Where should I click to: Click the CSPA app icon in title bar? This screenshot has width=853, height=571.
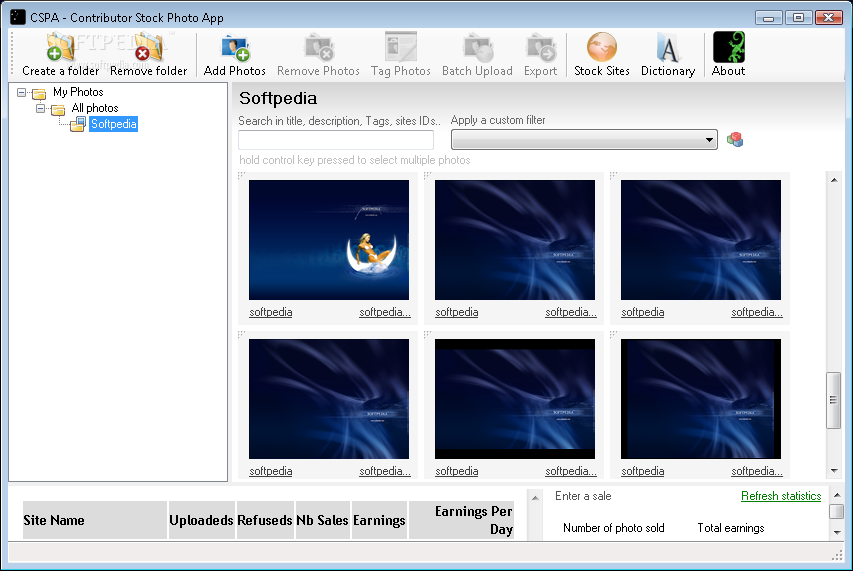coord(17,17)
